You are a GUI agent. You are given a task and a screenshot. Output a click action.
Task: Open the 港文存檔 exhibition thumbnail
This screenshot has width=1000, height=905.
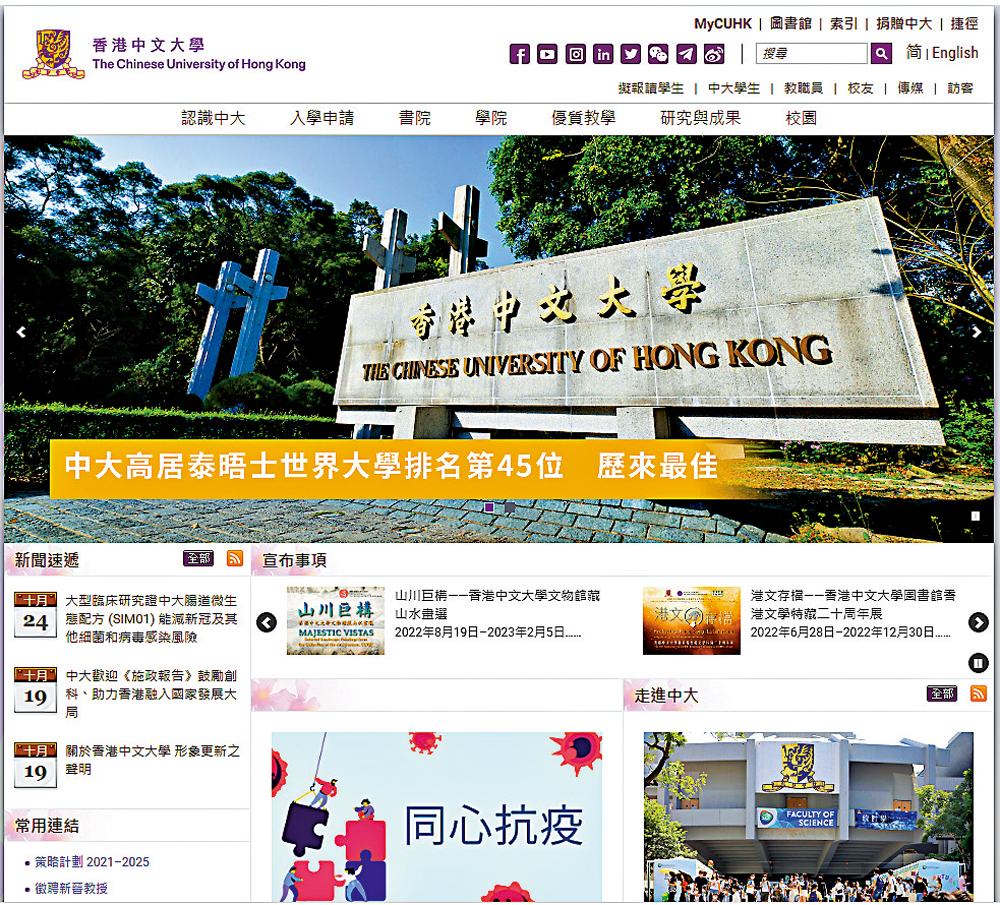pyautogui.click(x=691, y=621)
